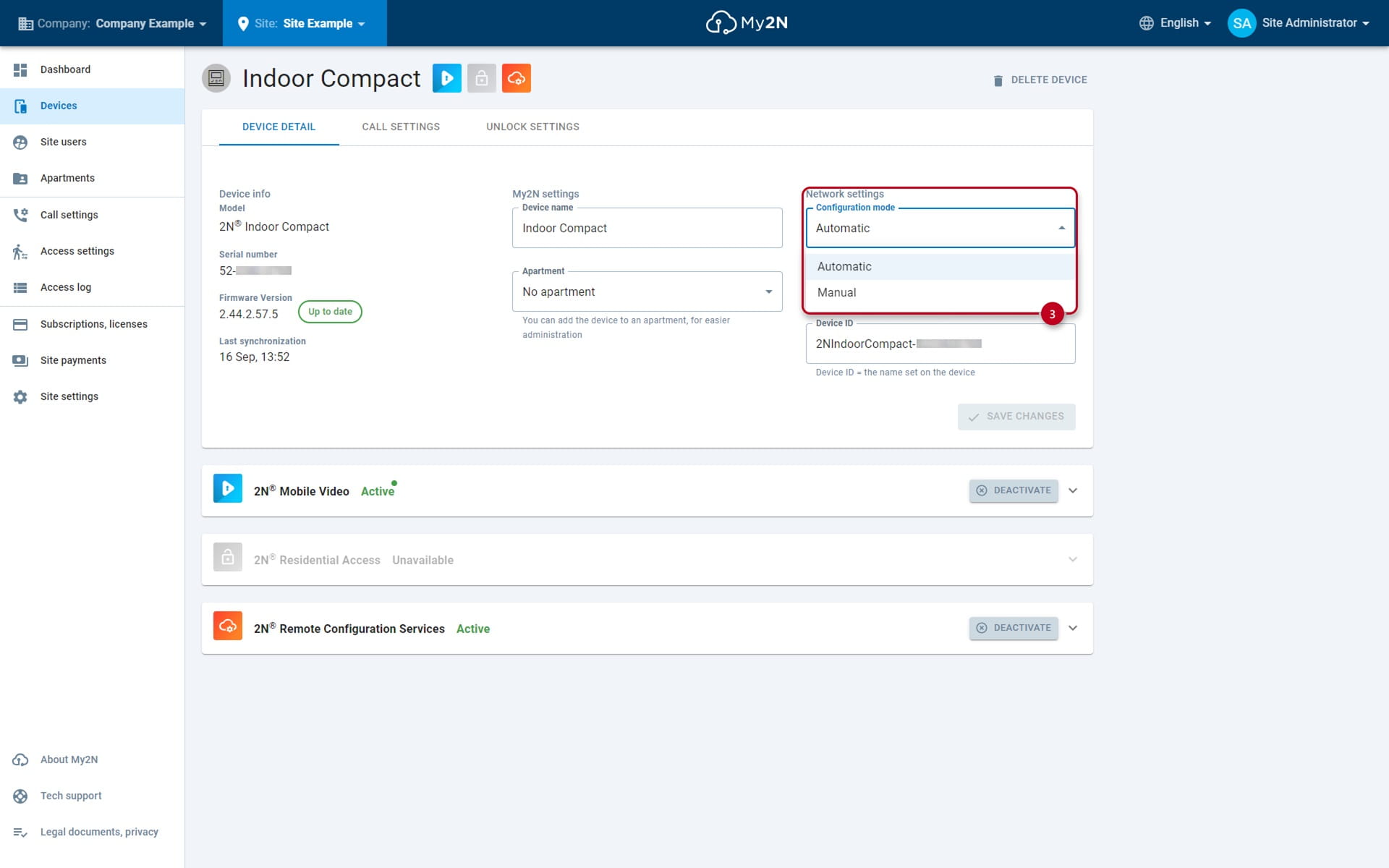Click the blue Mobile Video icon beside title

447,78
